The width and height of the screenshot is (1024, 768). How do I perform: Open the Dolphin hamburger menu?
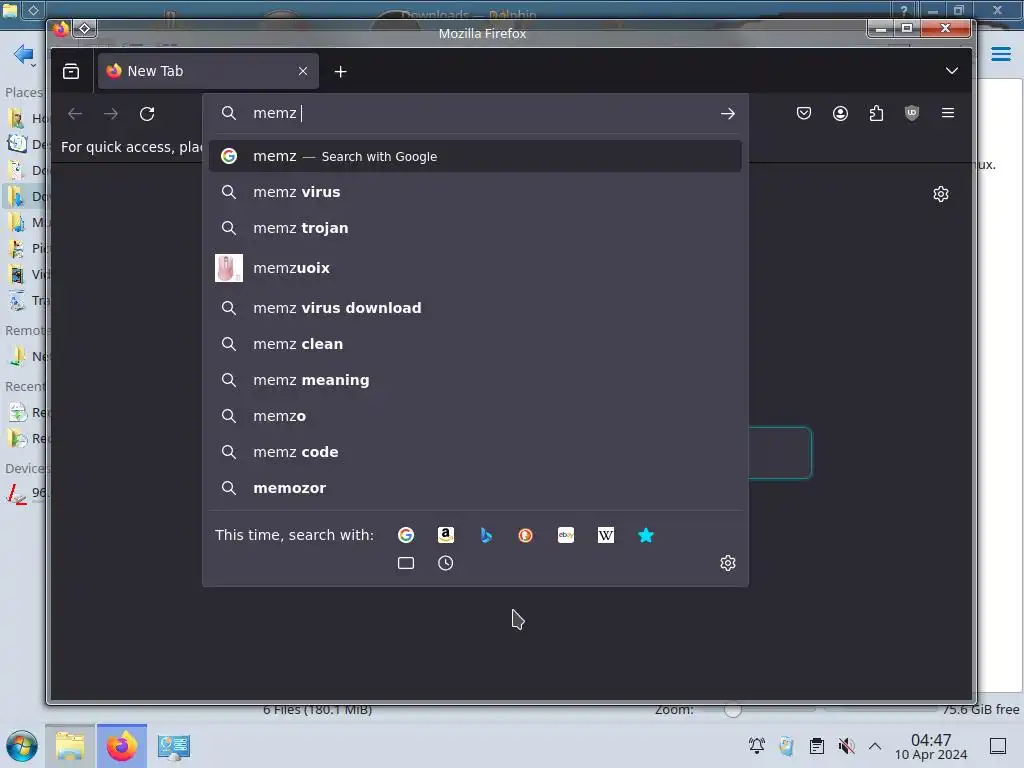(1000, 54)
